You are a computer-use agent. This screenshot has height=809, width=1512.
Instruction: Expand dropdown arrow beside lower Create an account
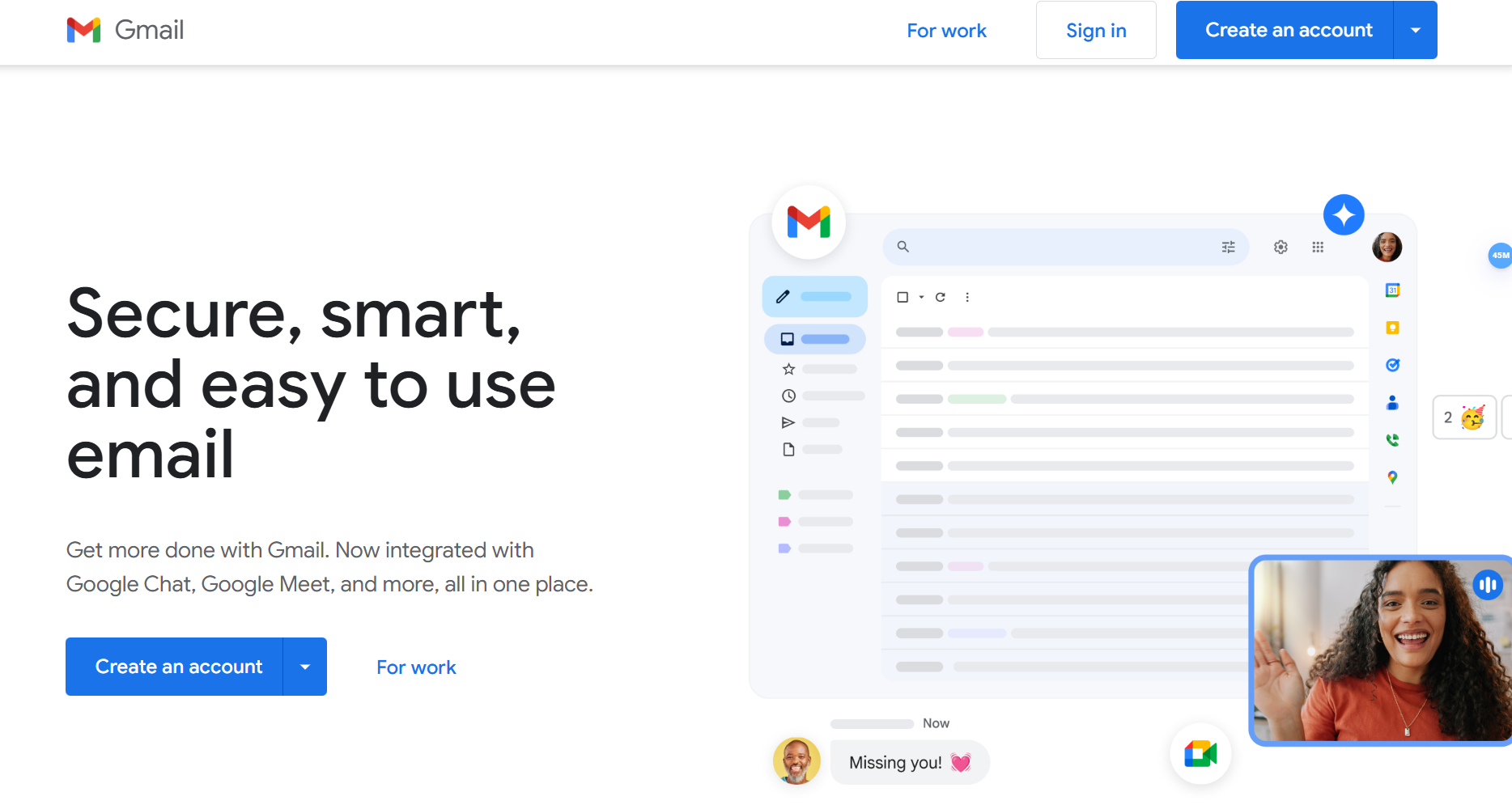(305, 667)
